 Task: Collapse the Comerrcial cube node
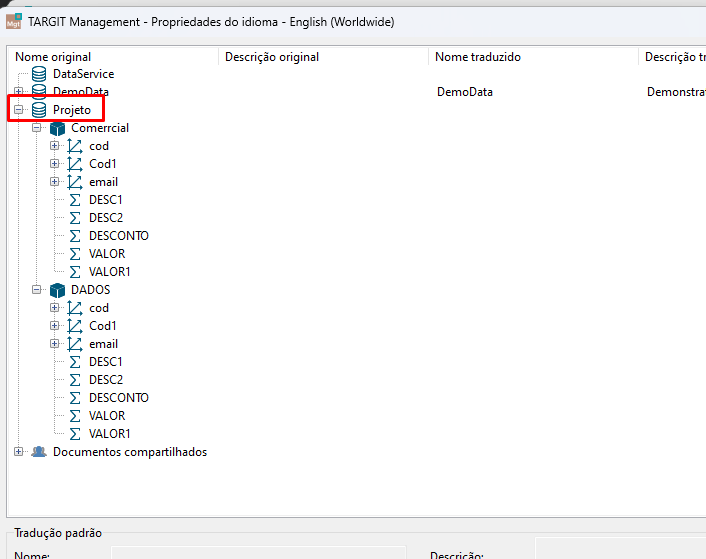(x=36, y=128)
